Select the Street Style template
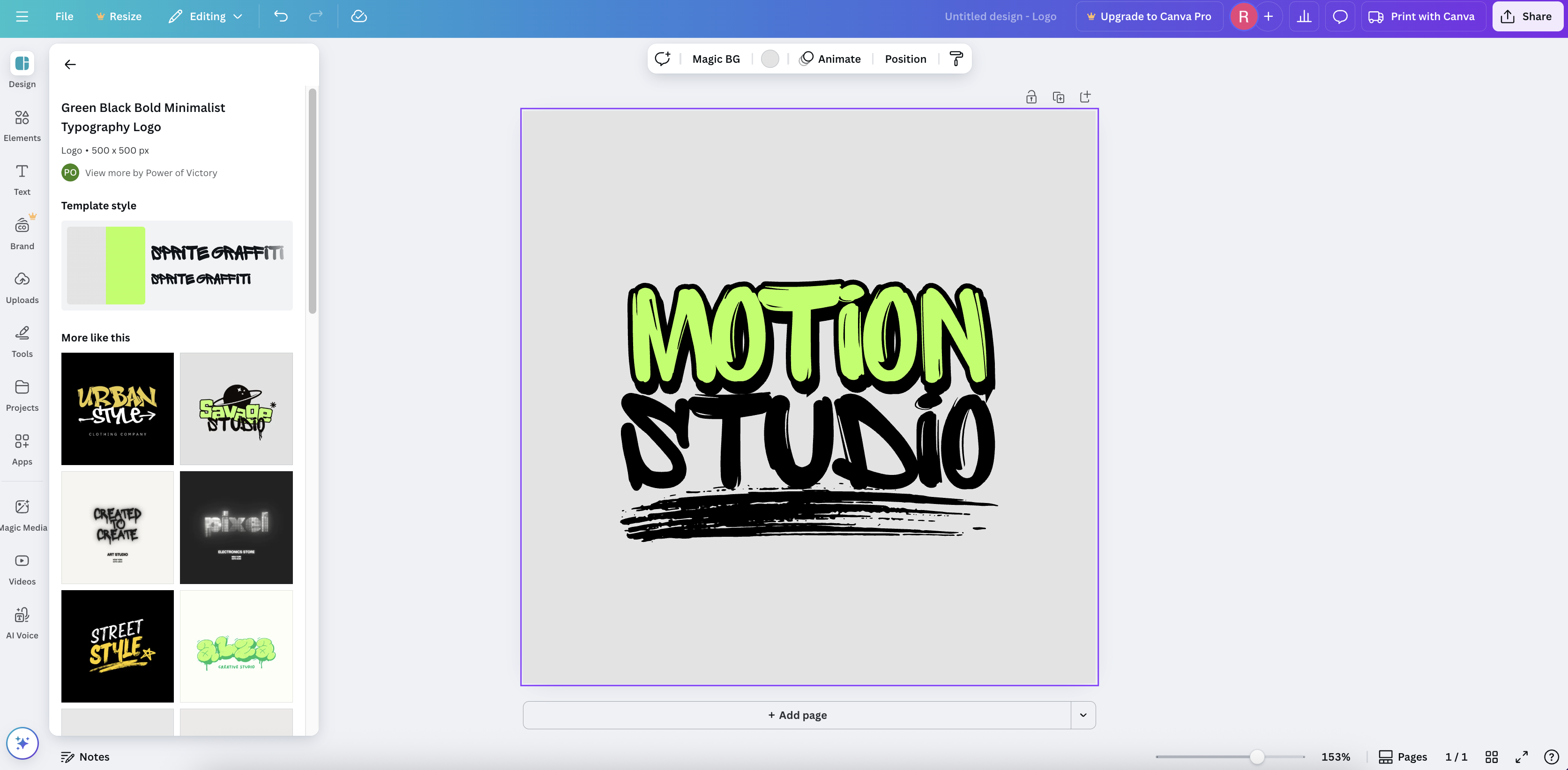This screenshot has width=1568, height=770. (x=118, y=646)
